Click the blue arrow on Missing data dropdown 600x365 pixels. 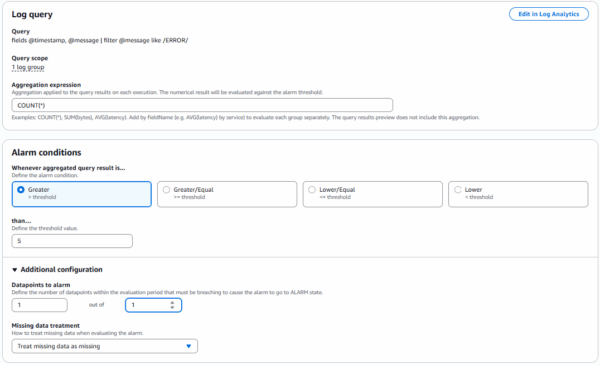[188, 346]
